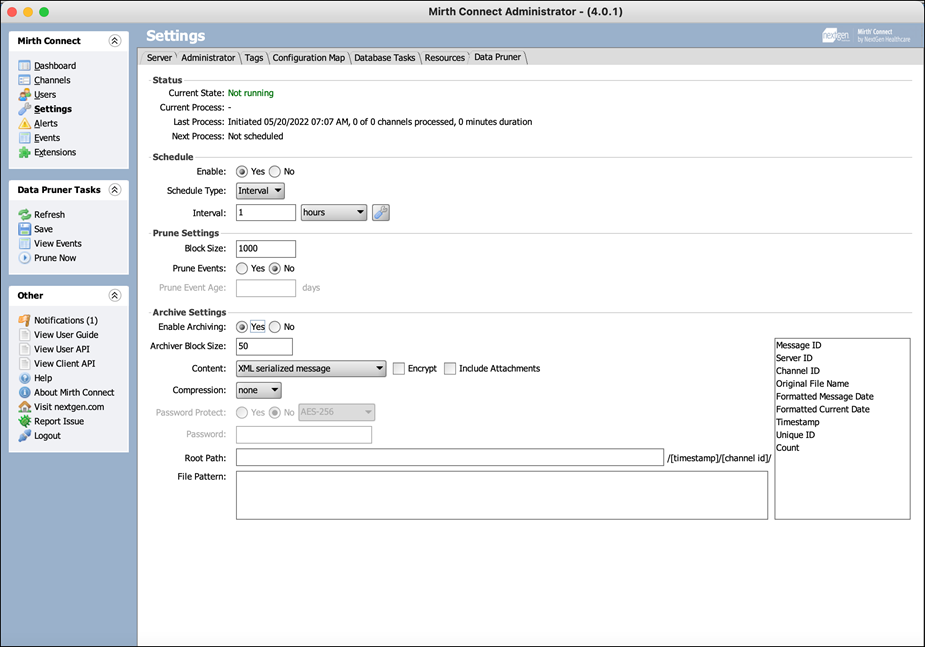Click the Root Path field
This screenshot has height=647, width=925.
(x=450, y=458)
